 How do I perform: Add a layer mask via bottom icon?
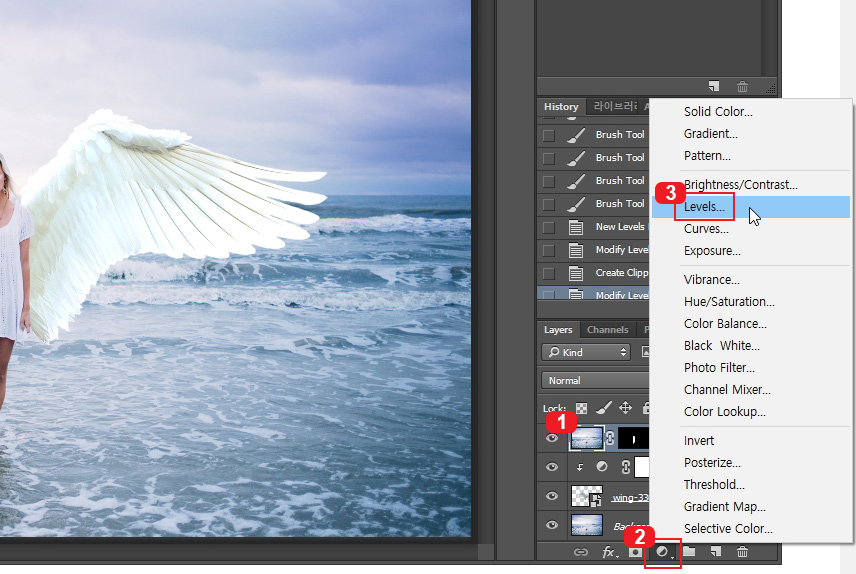tap(634, 552)
